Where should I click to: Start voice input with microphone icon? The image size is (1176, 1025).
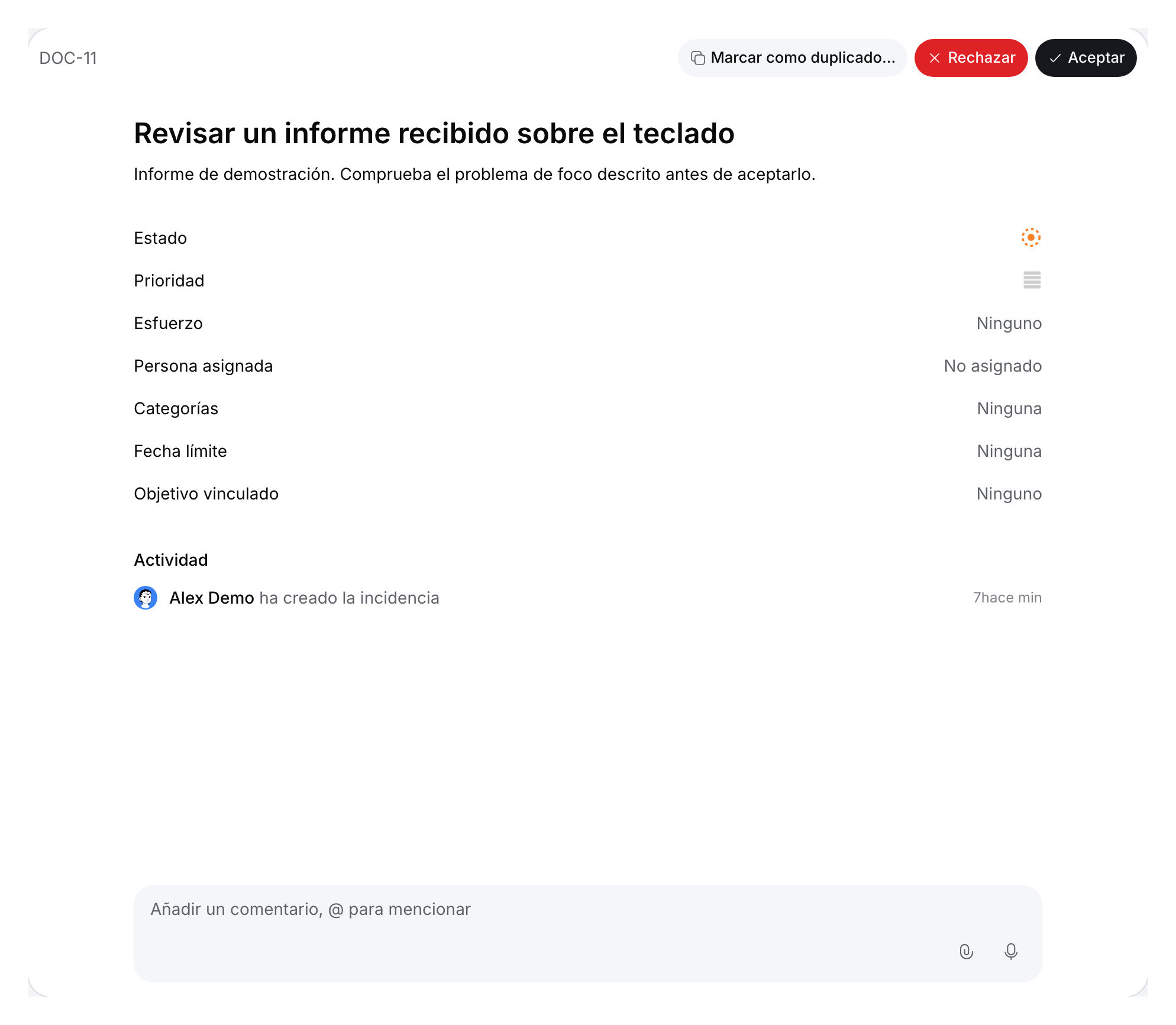(1011, 952)
